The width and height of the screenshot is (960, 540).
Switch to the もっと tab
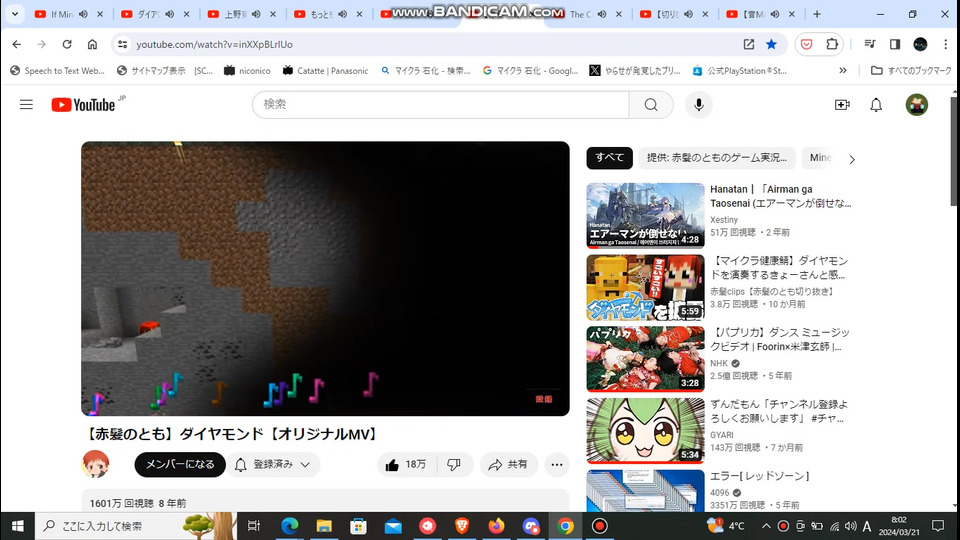321,13
